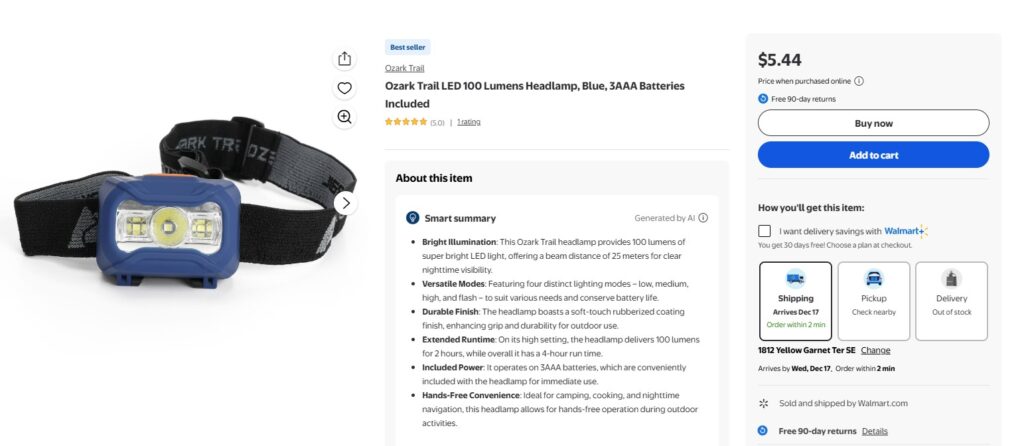The image size is (1024, 446).
Task: Select the Pickup fulfillment option
Action: (874, 301)
